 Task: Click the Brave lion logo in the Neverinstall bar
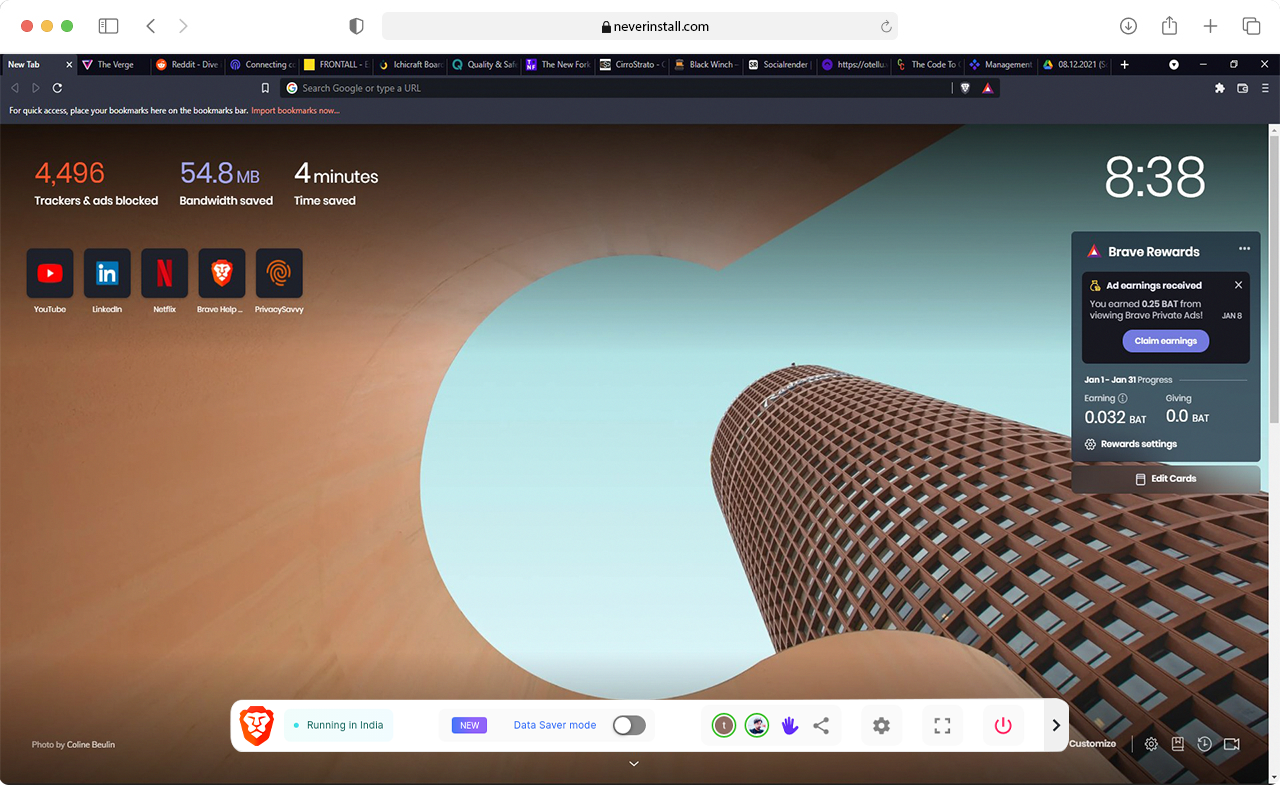point(257,725)
